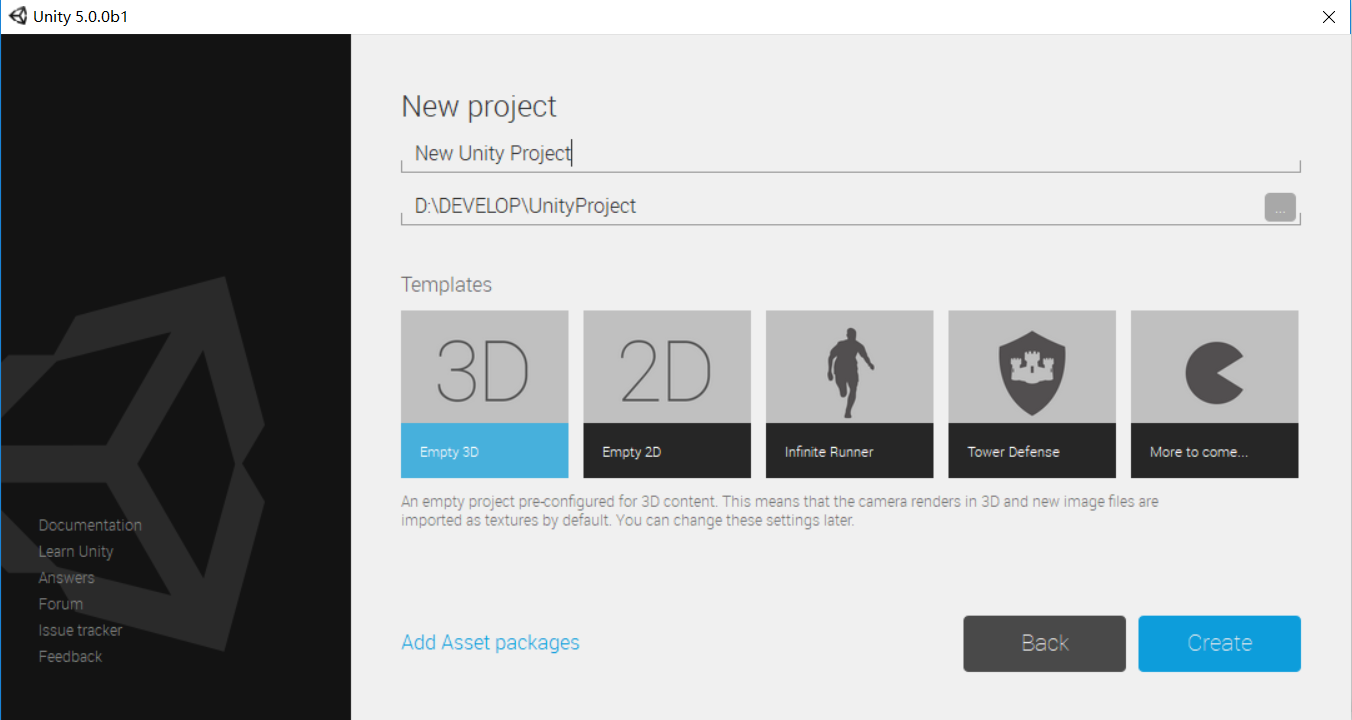Image resolution: width=1352 pixels, height=720 pixels.
Task: Click the More to come... label bar
Action: [1214, 451]
